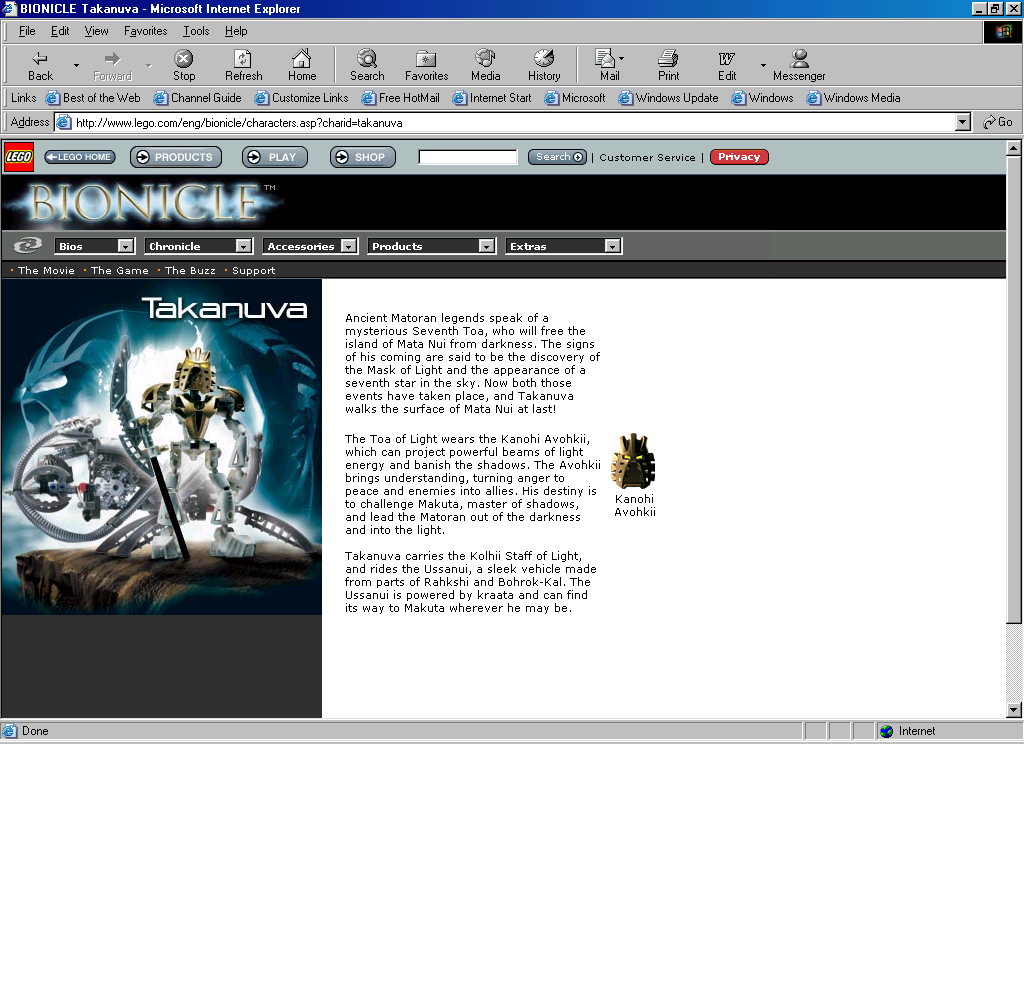Click the Internet zone globe icon
1024x1000 pixels.
click(x=886, y=731)
